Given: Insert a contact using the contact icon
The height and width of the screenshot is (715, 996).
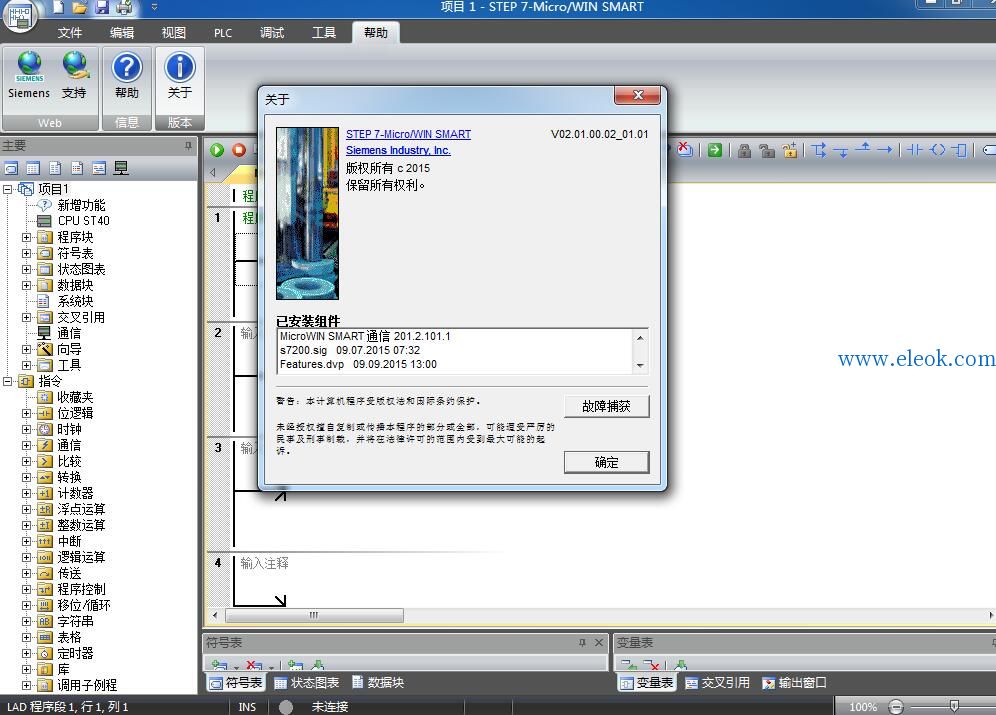Looking at the screenshot, I should (915, 150).
